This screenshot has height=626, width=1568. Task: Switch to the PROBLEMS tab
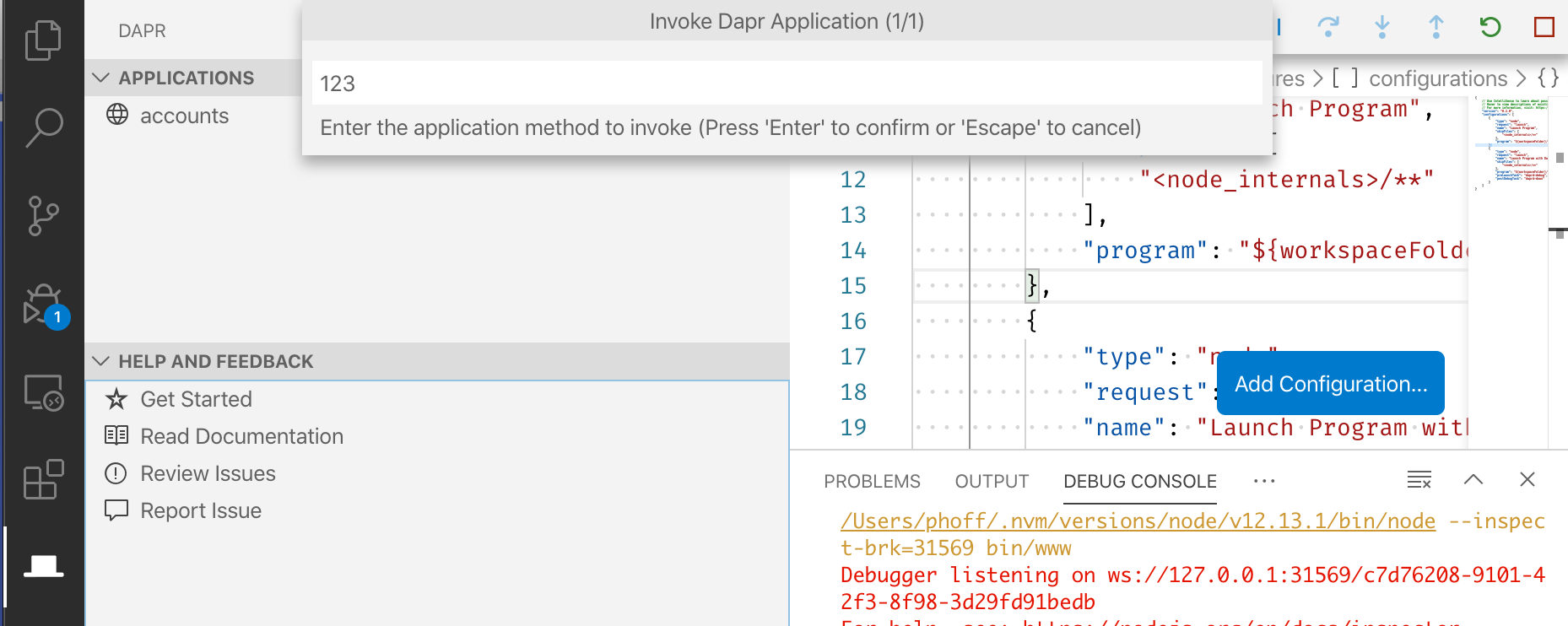tap(872, 481)
